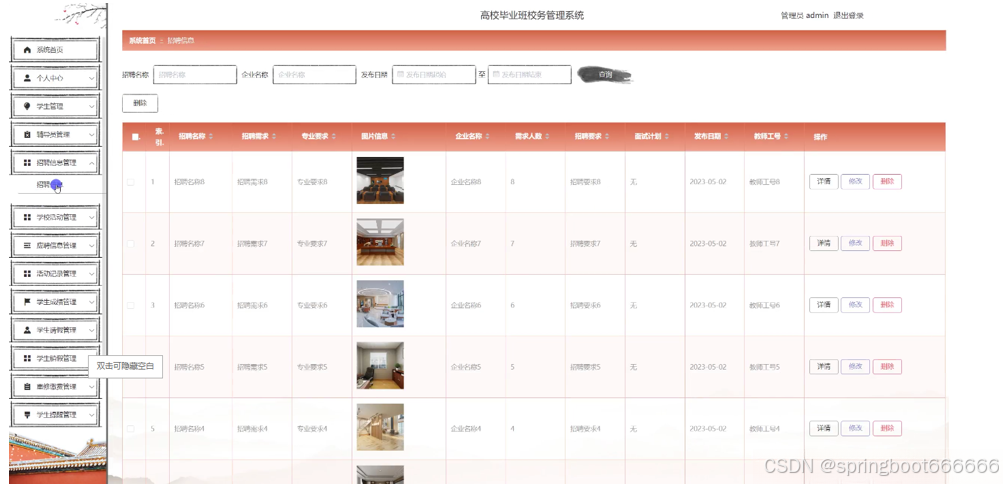Sort table by 需求人数 column arrows

[x=548, y=137]
